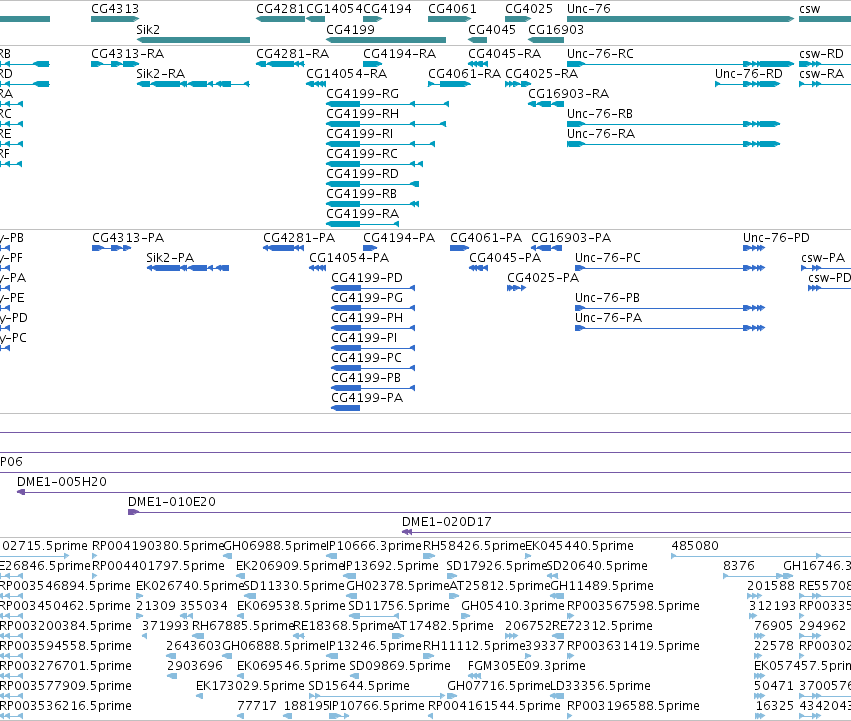
Task: Select transcript Unc-76-RB
Action: tap(600, 114)
